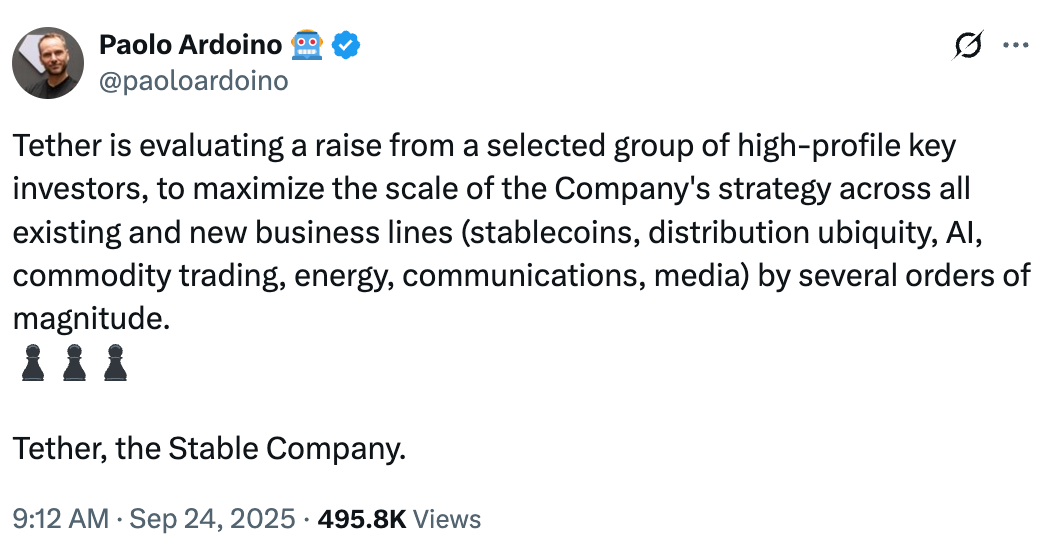Image resolution: width=1052 pixels, height=552 pixels.
Task: Click the Views label
Action: click(448, 519)
